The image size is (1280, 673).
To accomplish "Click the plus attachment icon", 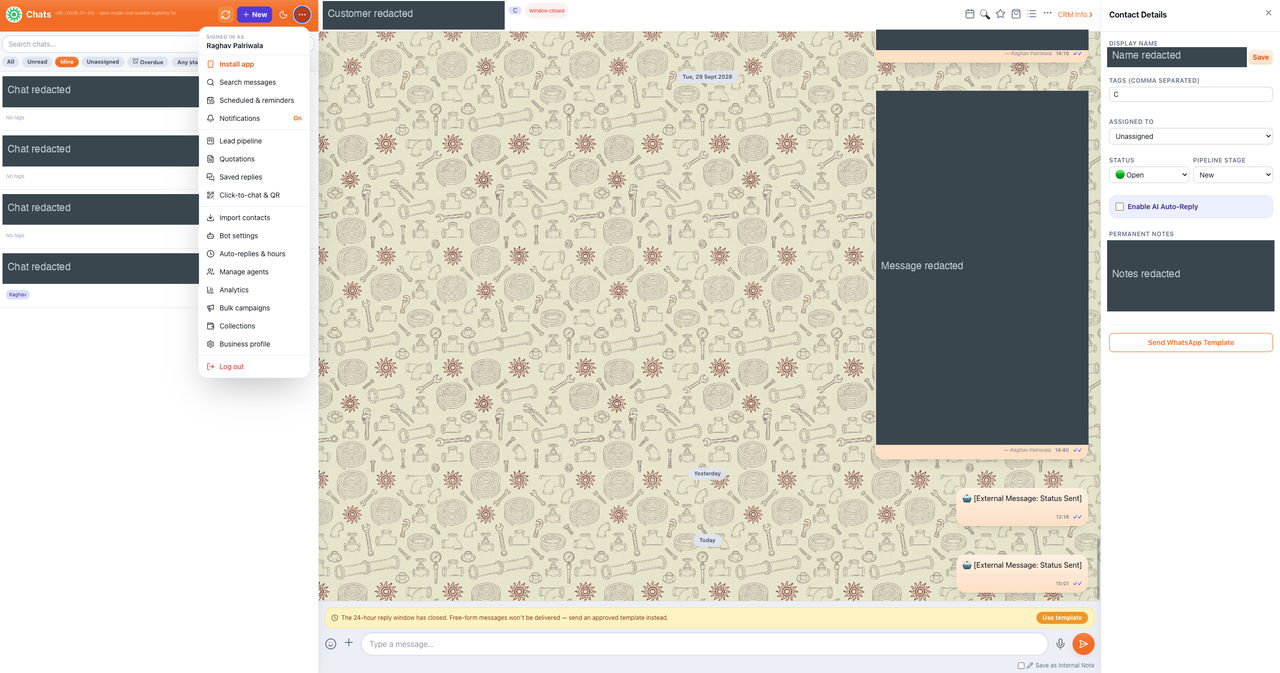I will tap(349, 643).
